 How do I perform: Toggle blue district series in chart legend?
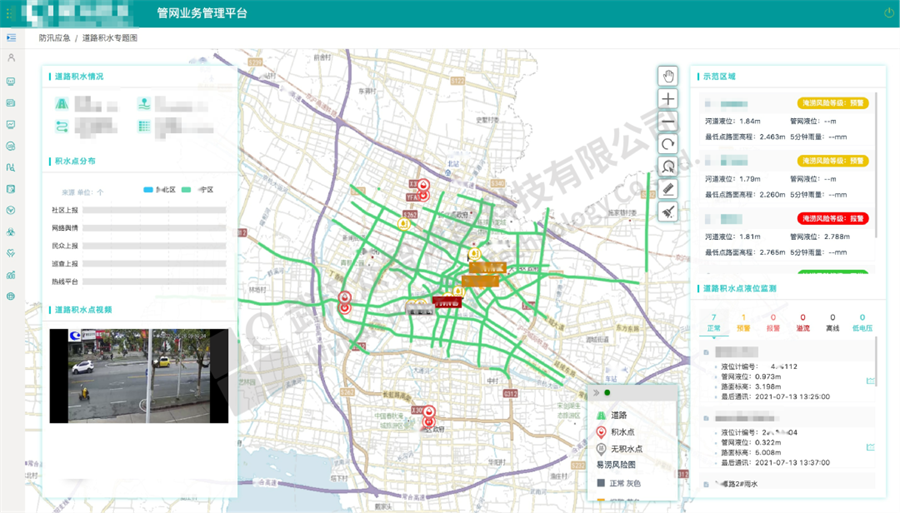click(159, 189)
